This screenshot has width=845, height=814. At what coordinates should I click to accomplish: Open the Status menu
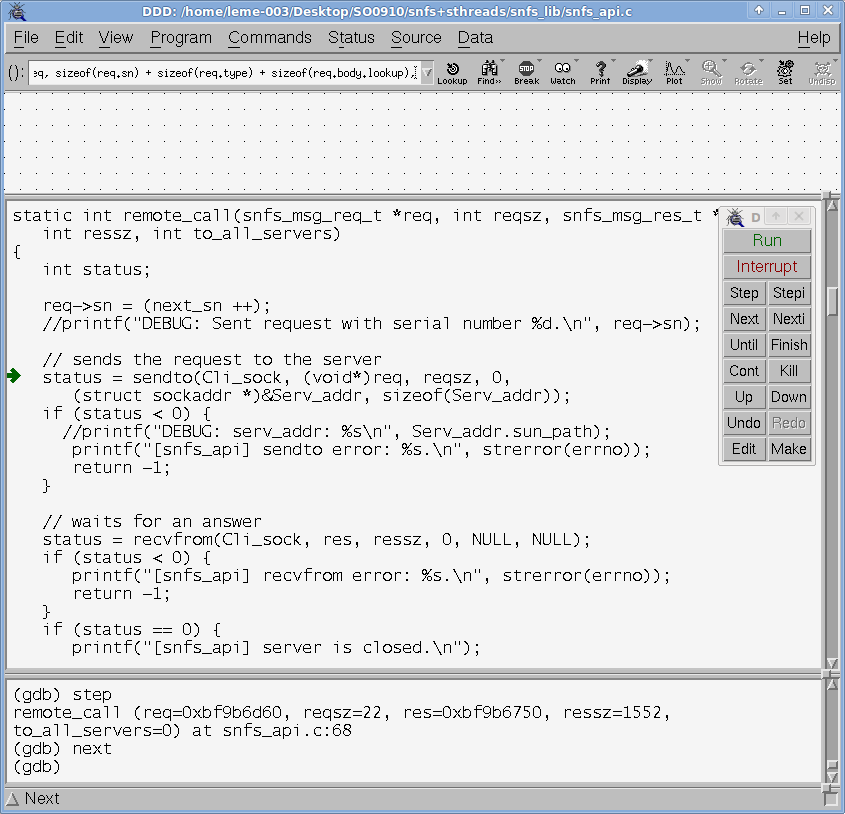tap(351, 37)
